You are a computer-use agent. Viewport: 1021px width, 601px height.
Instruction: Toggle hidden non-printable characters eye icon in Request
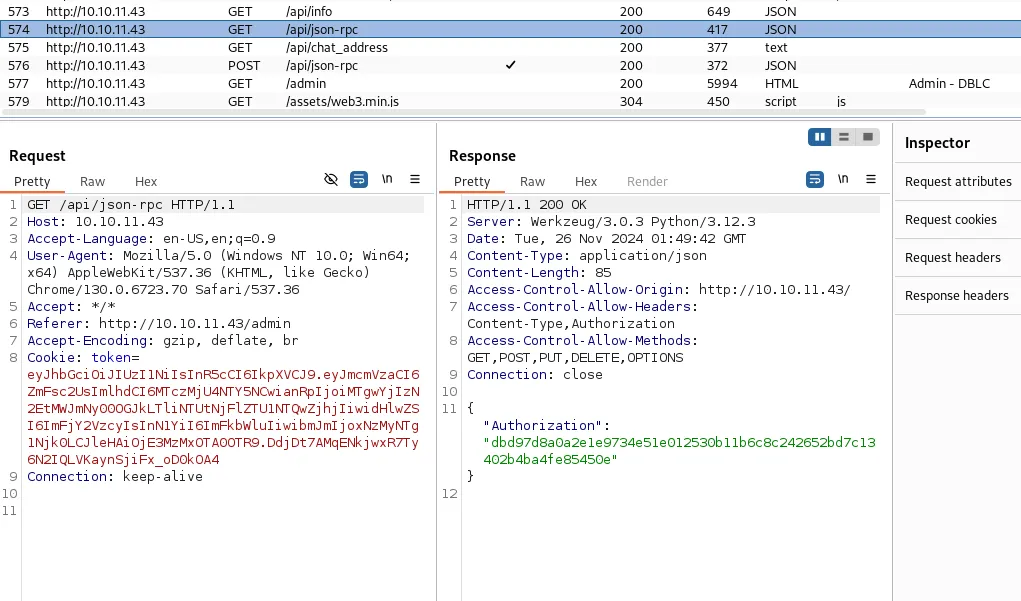coord(331,180)
